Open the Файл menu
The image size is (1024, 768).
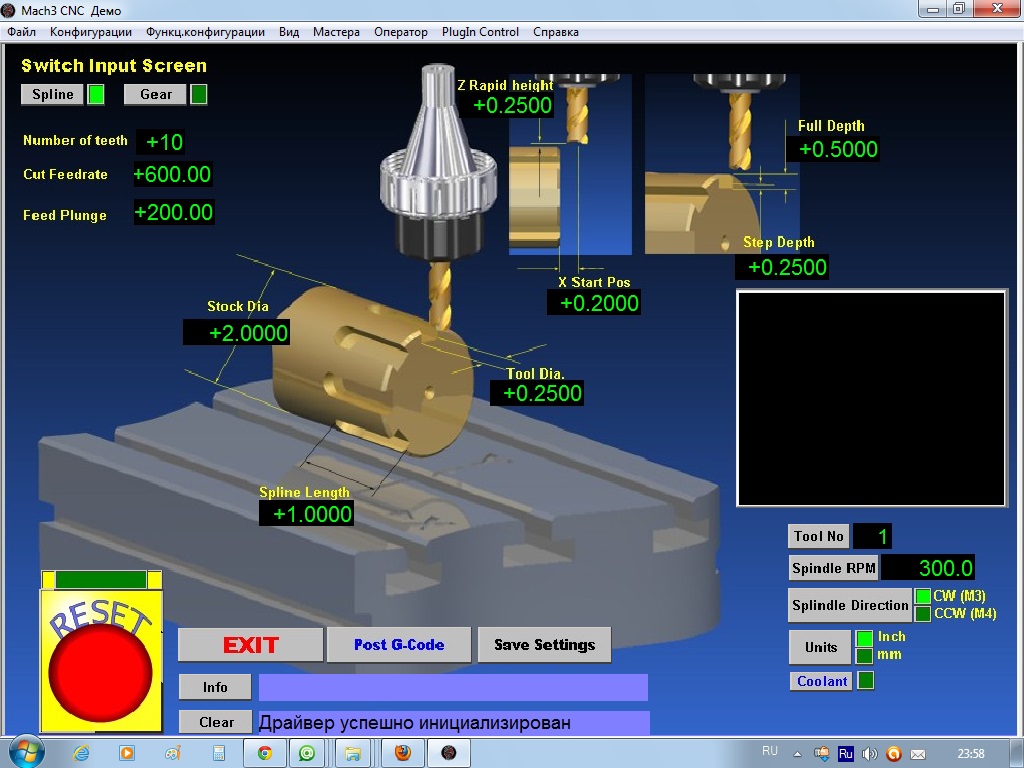[x=22, y=32]
